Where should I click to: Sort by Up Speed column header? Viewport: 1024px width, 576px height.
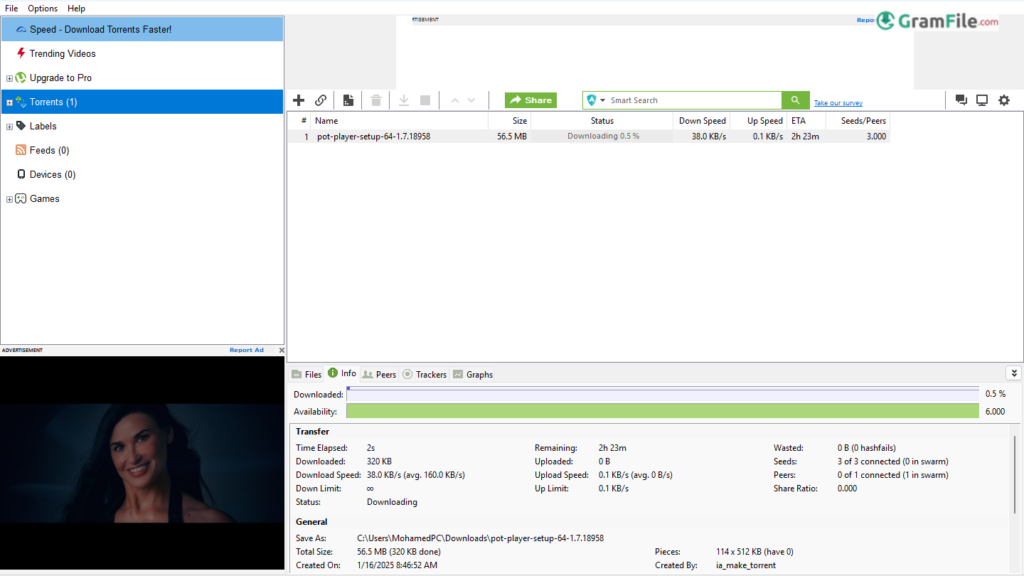point(758,121)
